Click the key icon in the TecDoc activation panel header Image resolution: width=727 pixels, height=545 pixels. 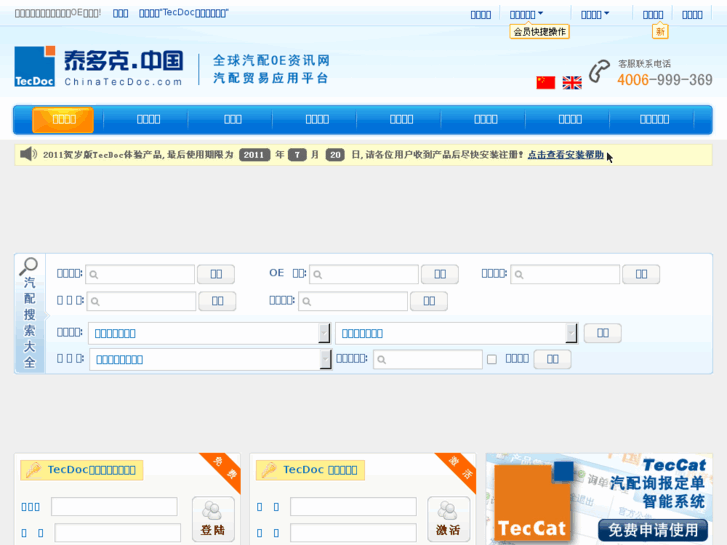point(268,470)
